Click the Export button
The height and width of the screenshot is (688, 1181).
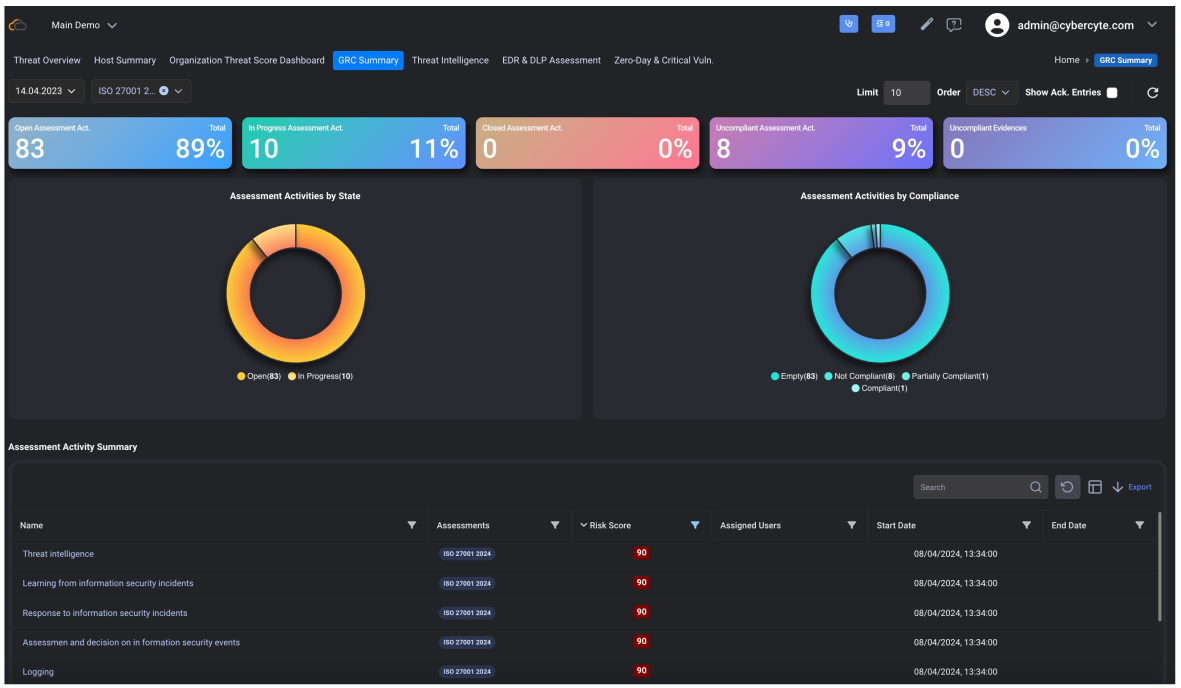click(1132, 487)
